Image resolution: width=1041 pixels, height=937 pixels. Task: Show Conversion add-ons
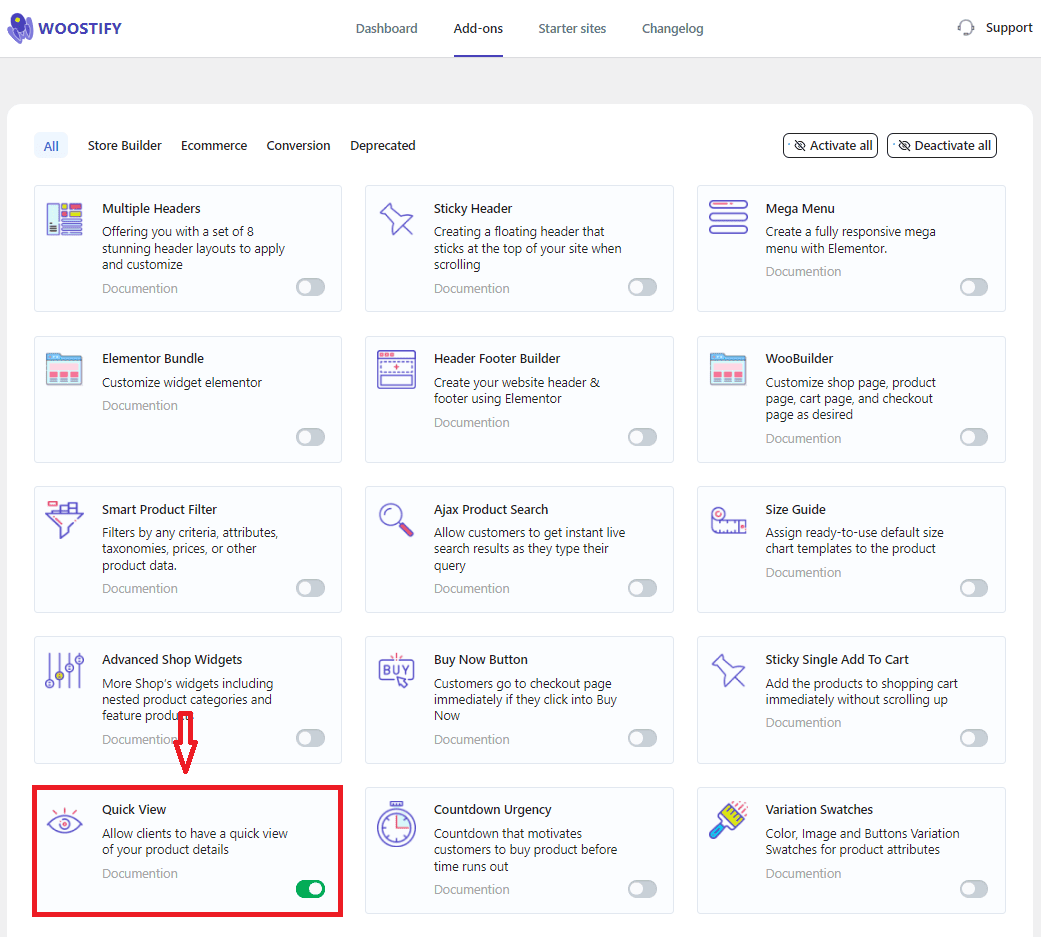298,145
